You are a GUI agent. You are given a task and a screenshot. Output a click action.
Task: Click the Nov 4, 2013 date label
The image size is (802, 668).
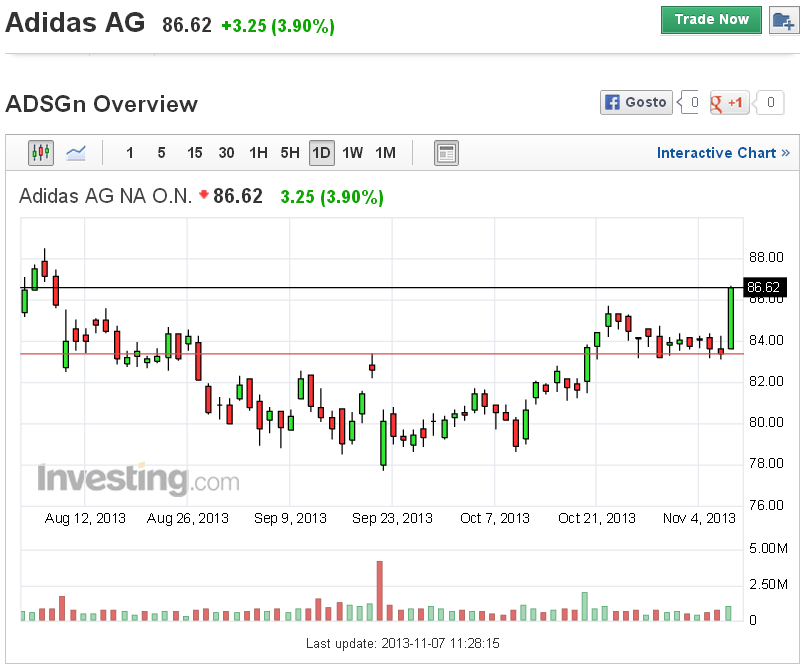699,518
